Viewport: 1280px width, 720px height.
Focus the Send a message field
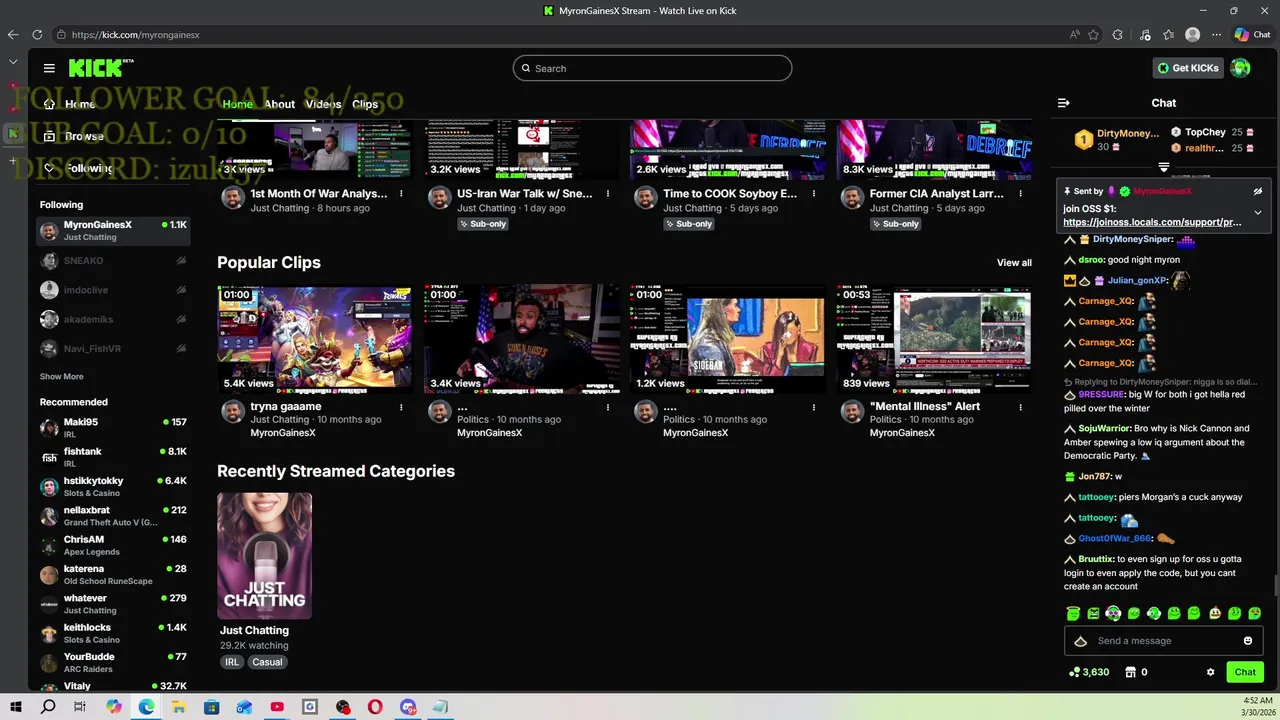click(1163, 641)
